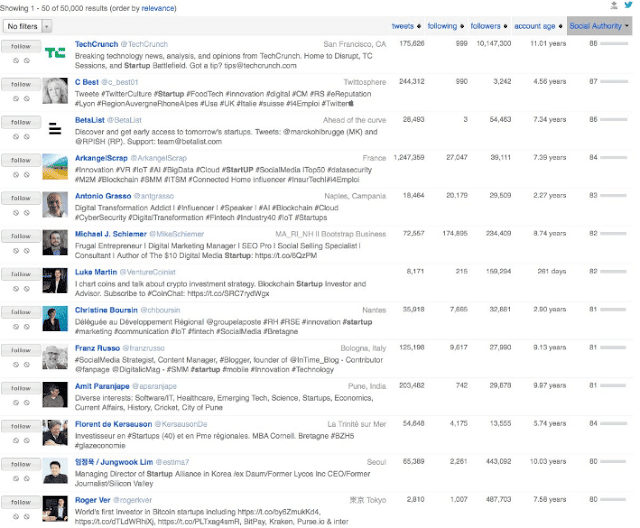Click Jungwook Lim's followers count 443,092

[x=498, y=461]
